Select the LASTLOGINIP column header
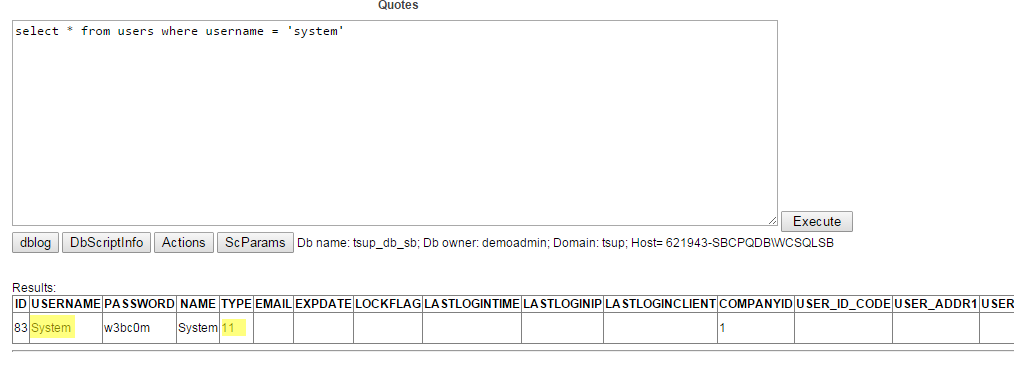The image size is (1014, 391). click(563, 304)
